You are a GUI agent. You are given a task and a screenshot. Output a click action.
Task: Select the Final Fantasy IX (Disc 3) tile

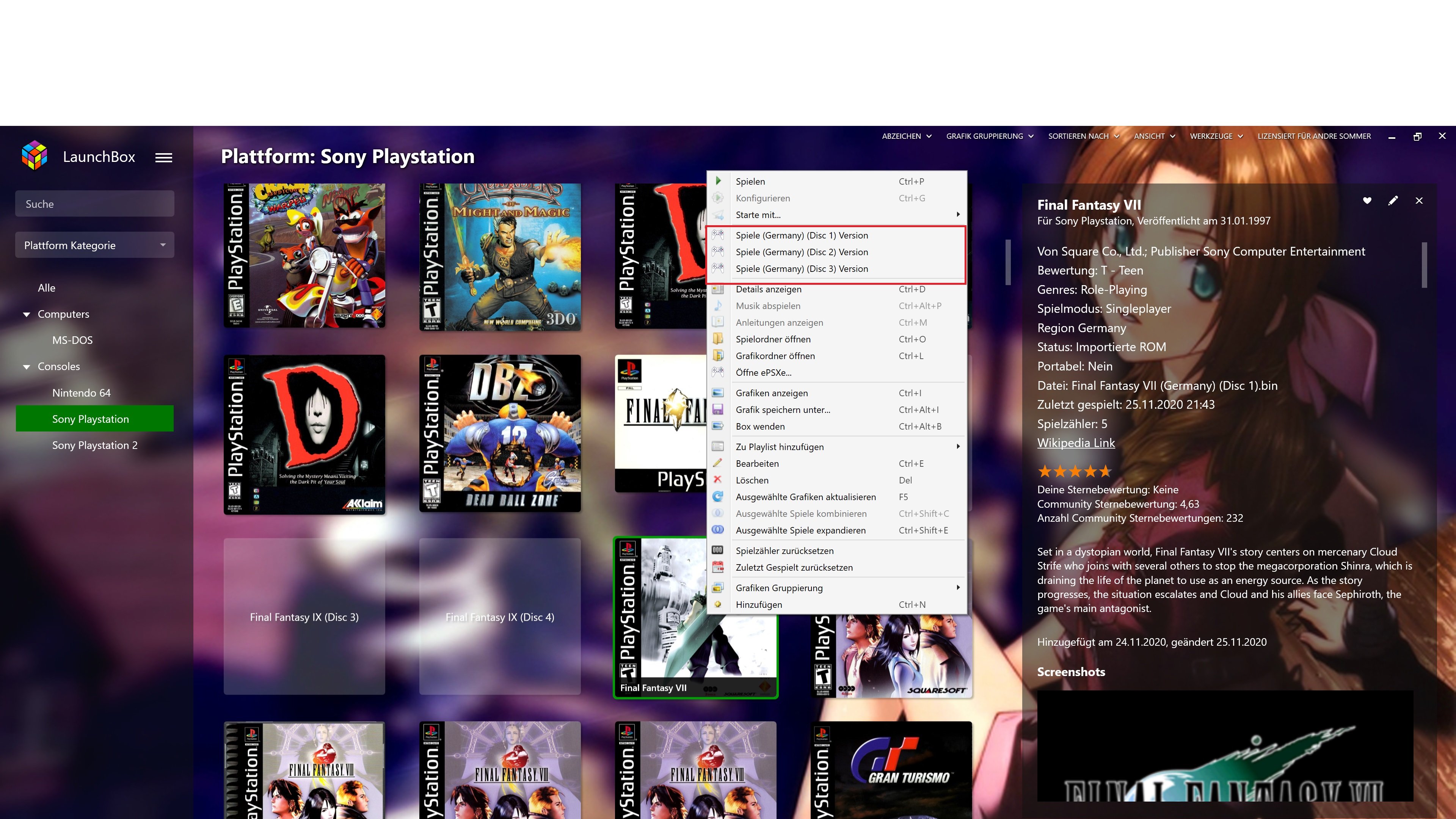[x=304, y=617]
